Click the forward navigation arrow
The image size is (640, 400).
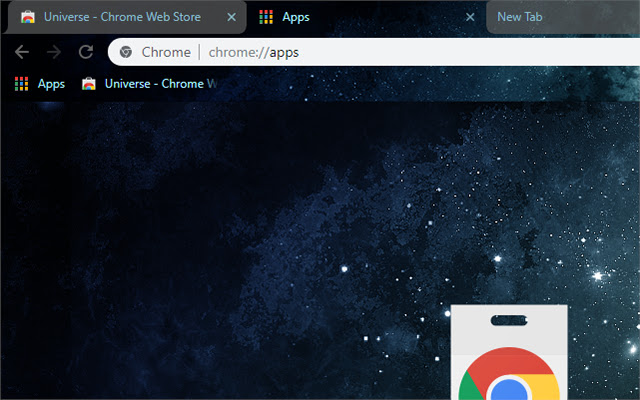[54, 52]
